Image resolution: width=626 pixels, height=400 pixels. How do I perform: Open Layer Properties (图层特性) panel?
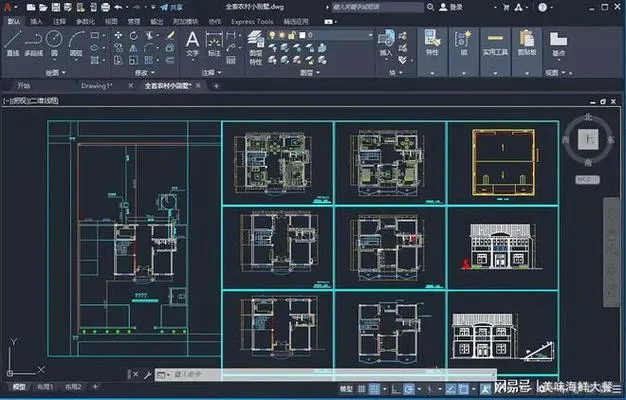click(x=255, y=42)
